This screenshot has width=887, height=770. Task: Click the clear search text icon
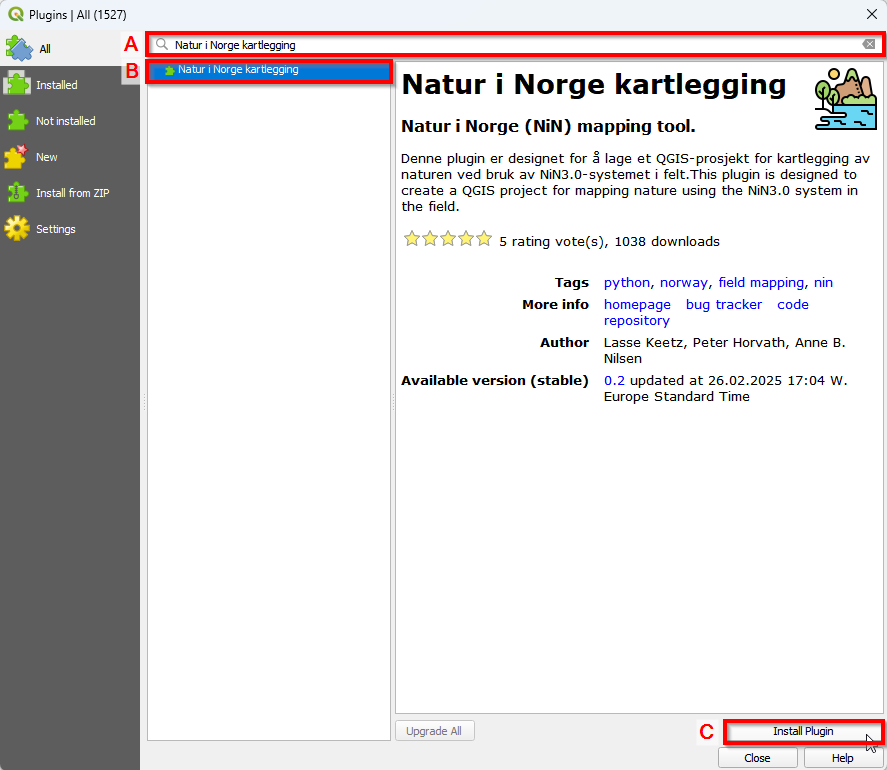(869, 44)
